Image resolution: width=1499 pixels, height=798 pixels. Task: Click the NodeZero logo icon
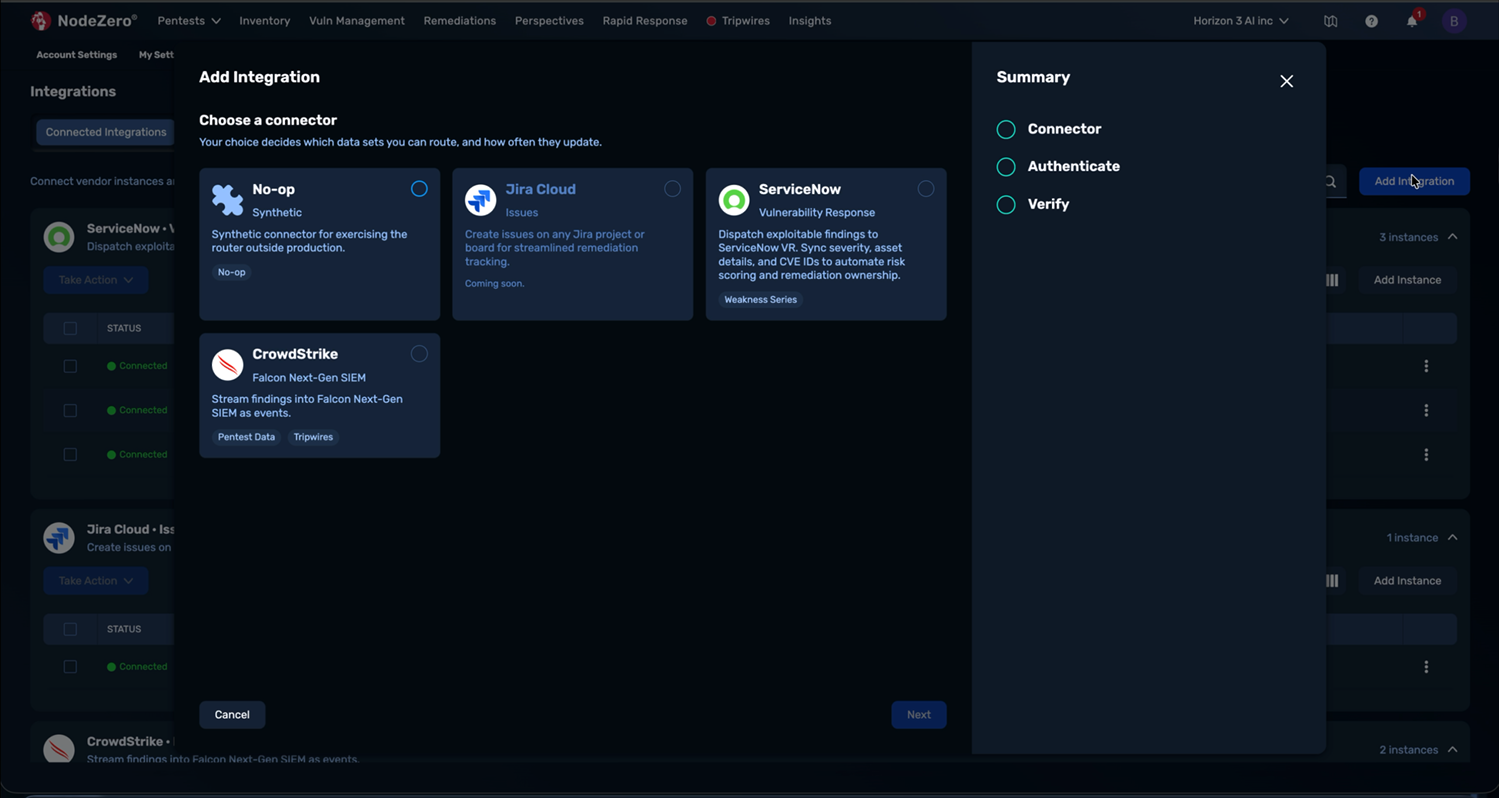[x=41, y=20]
